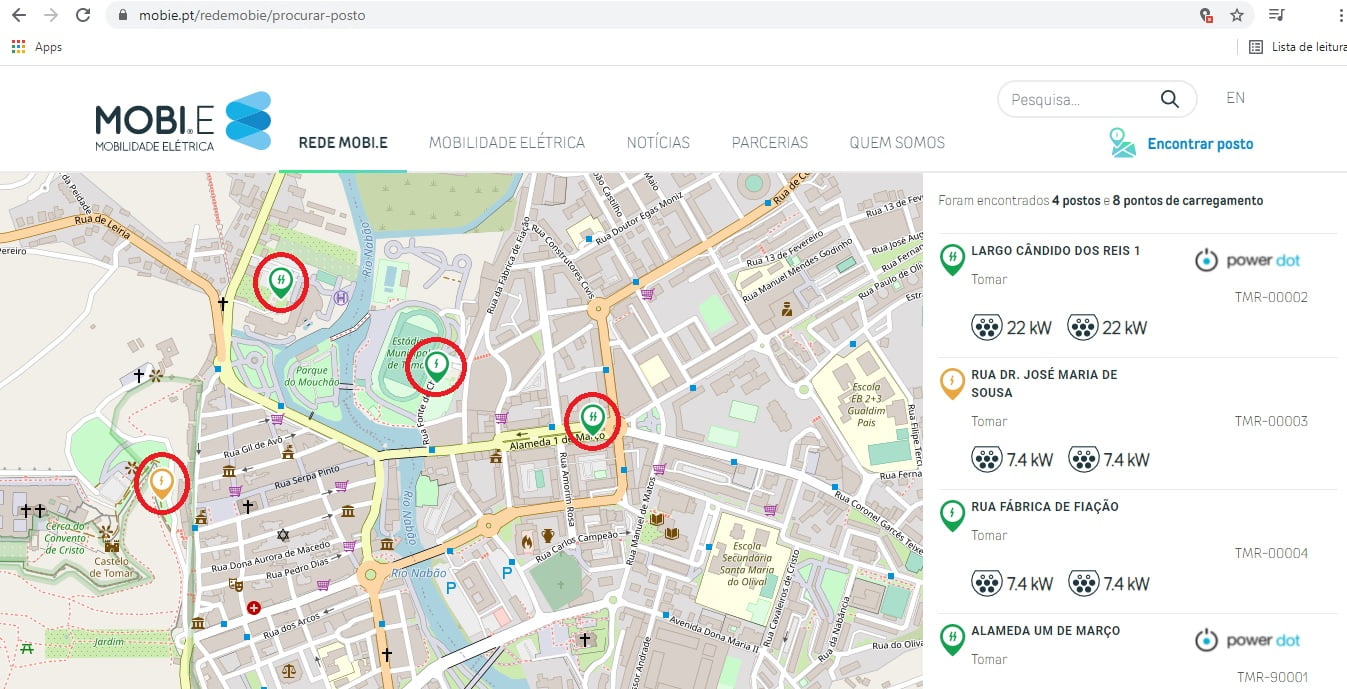Open the media control icon in toolbar

1276,16
